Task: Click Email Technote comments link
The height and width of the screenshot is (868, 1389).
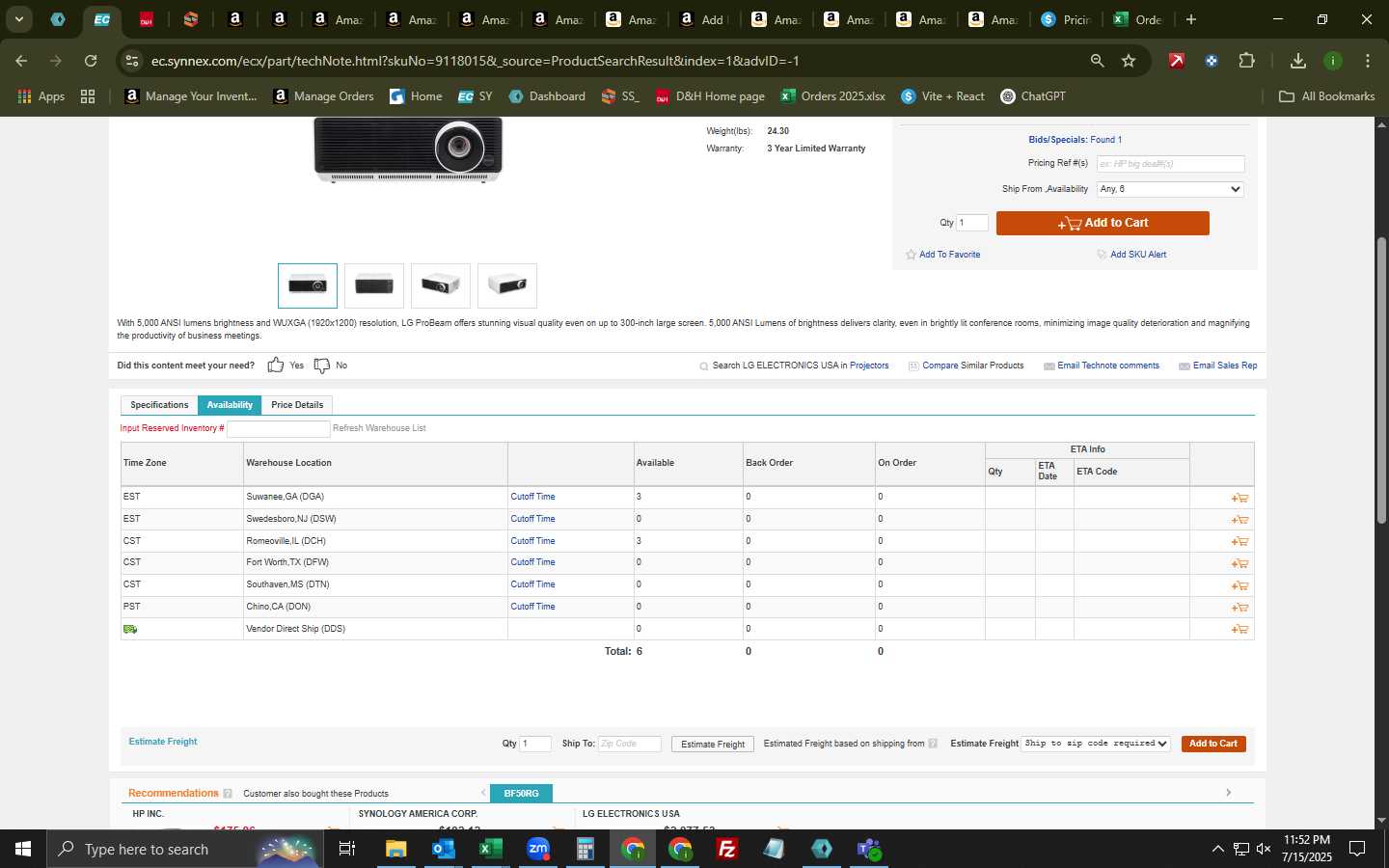Action: [1108, 366]
